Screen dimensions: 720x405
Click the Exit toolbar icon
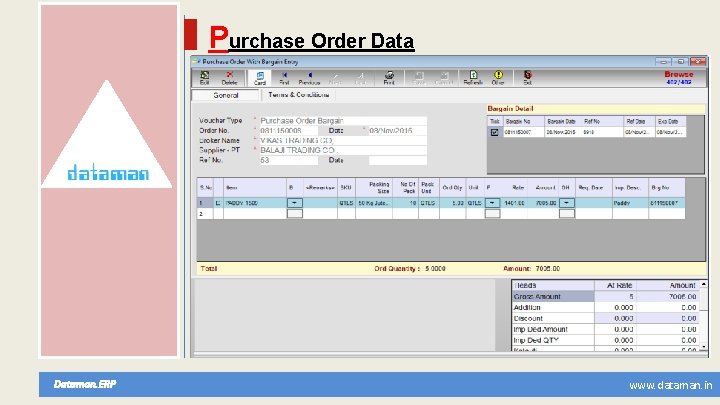click(528, 78)
